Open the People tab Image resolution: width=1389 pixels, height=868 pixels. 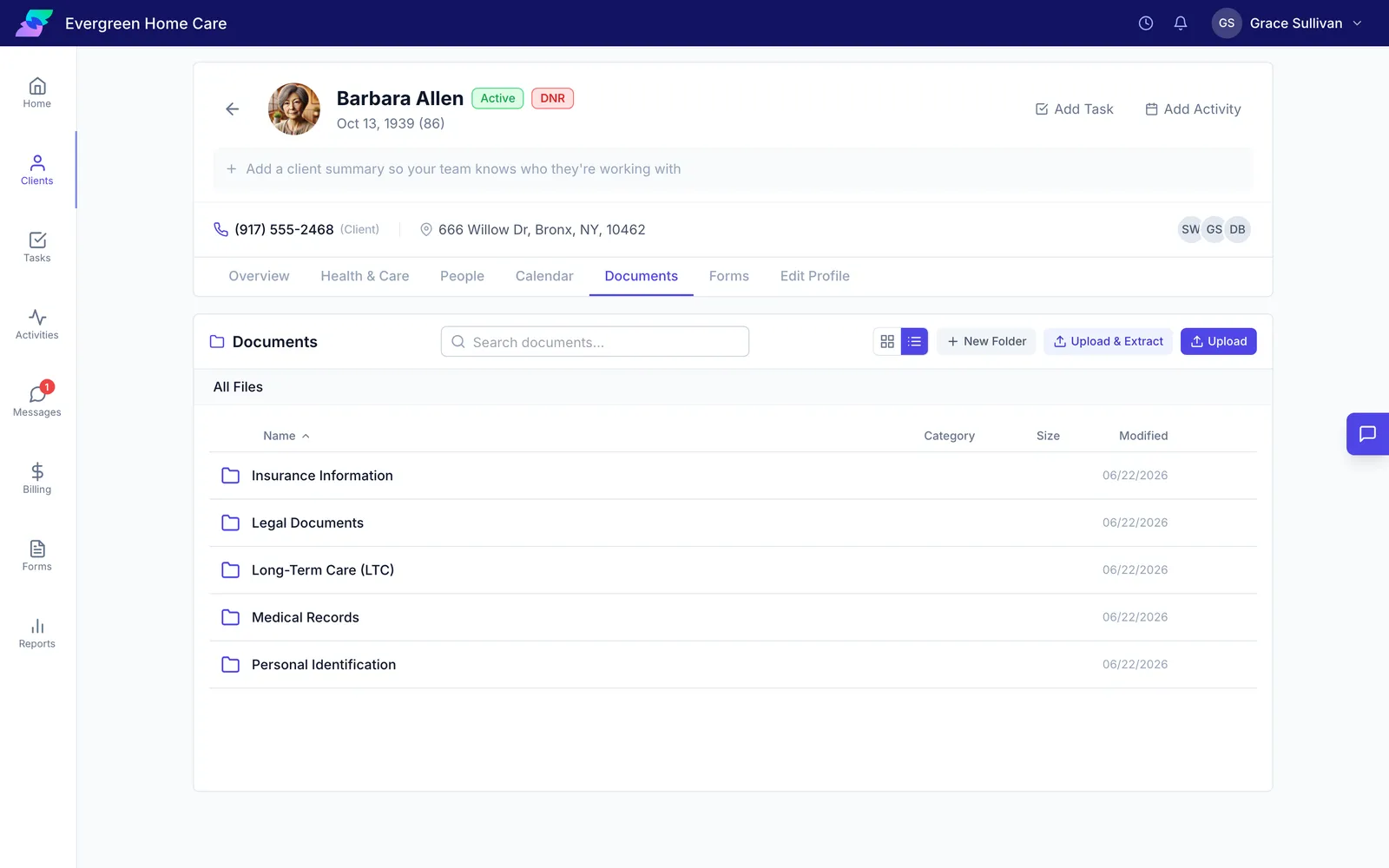(x=462, y=276)
